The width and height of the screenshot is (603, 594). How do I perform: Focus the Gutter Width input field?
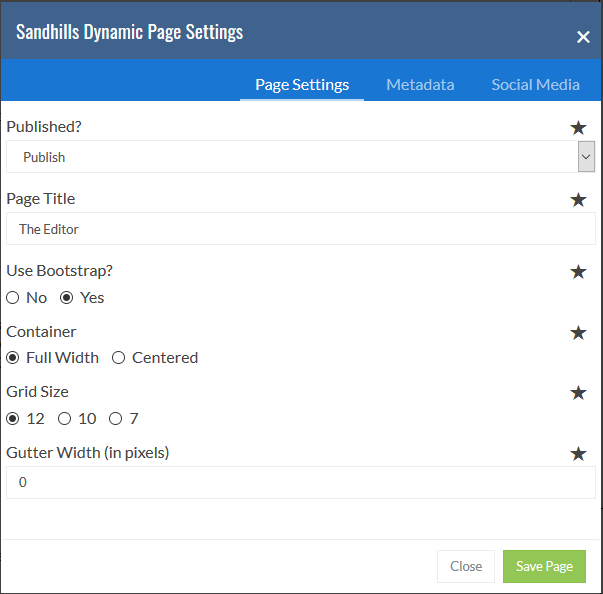[x=301, y=483]
